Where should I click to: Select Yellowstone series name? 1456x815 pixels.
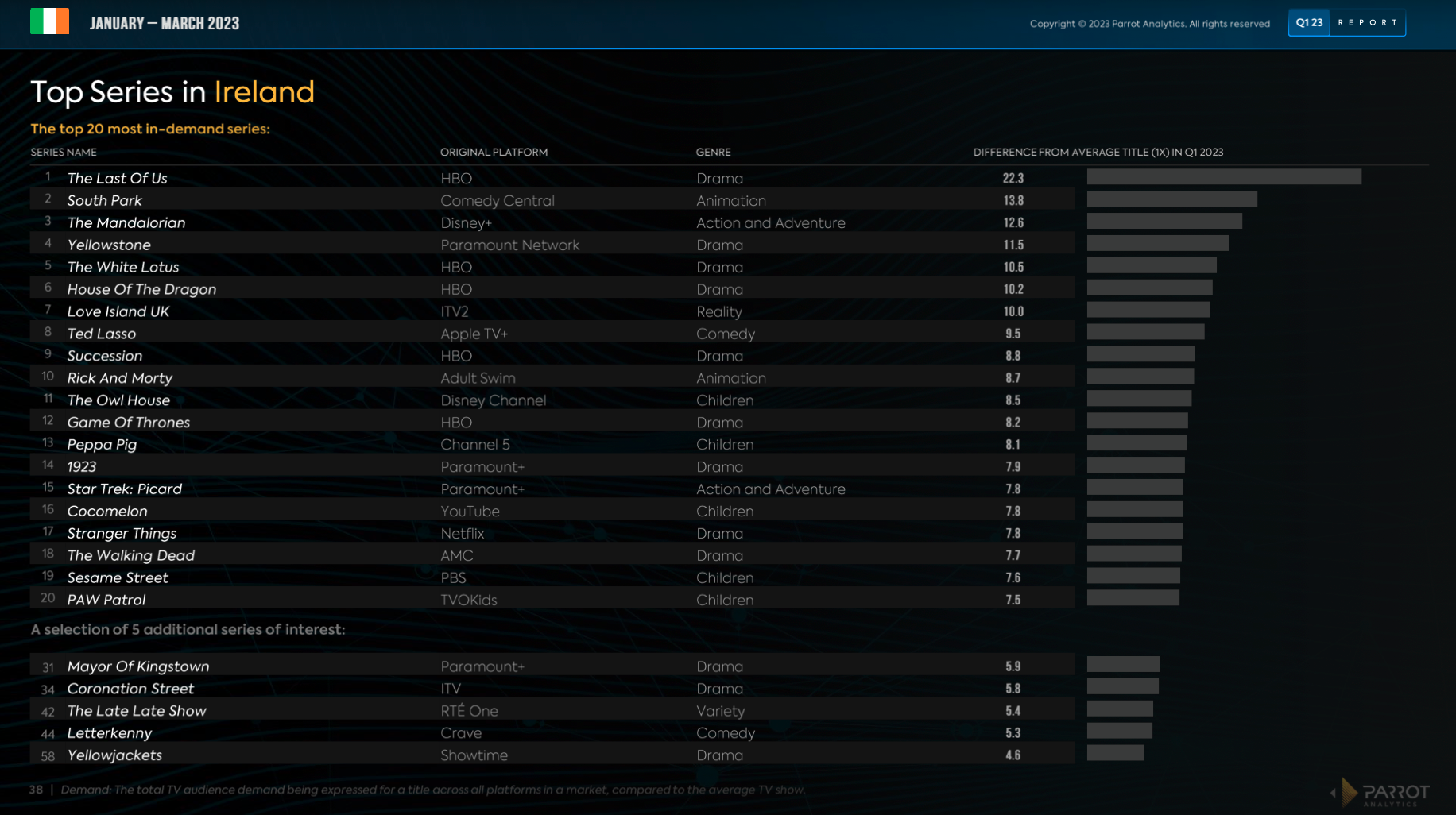[109, 245]
